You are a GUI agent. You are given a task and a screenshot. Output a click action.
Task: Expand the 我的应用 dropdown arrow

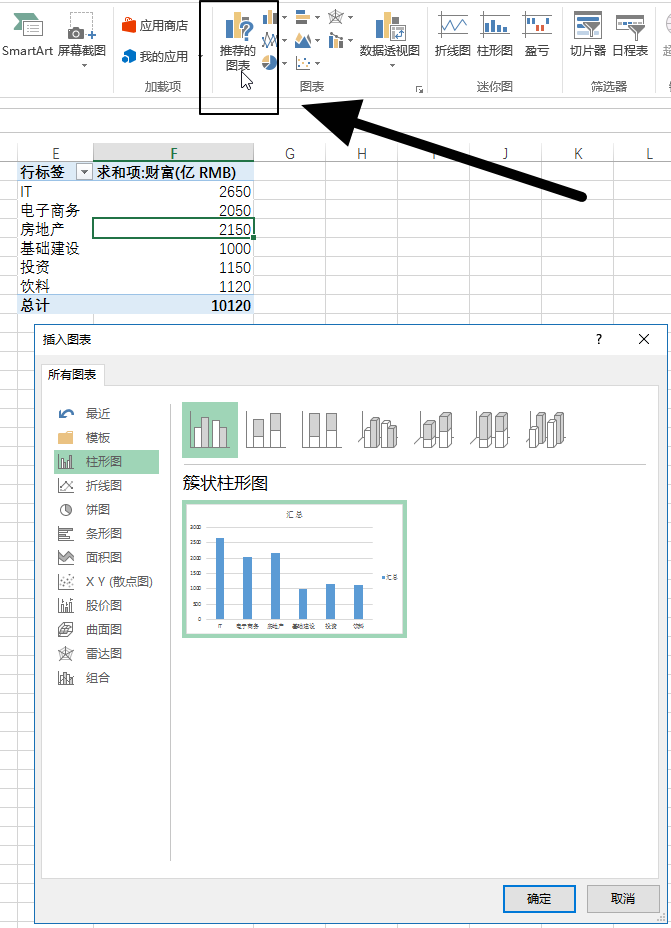tap(197, 57)
